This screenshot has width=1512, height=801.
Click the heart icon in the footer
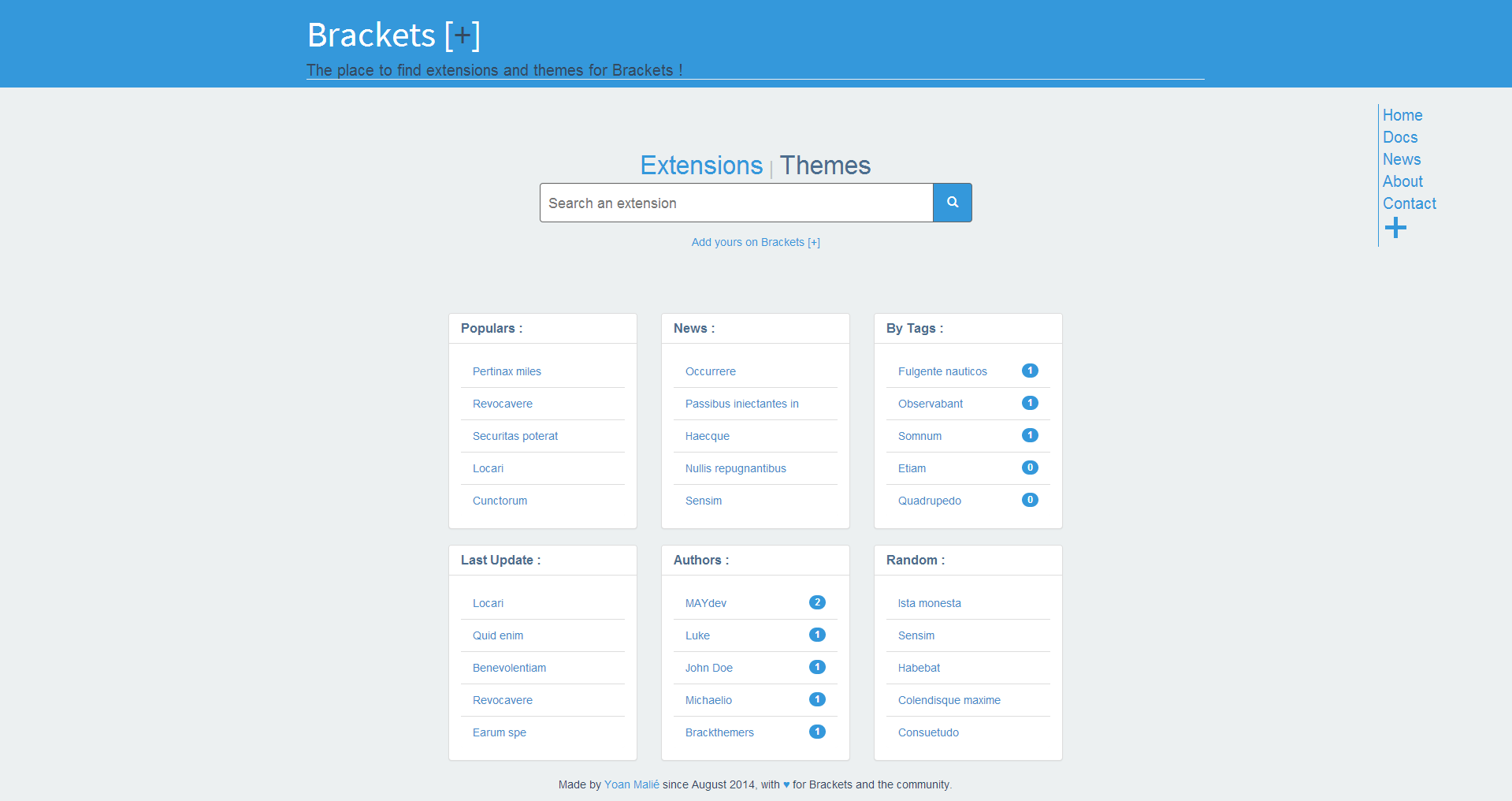click(x=786, y=784)
